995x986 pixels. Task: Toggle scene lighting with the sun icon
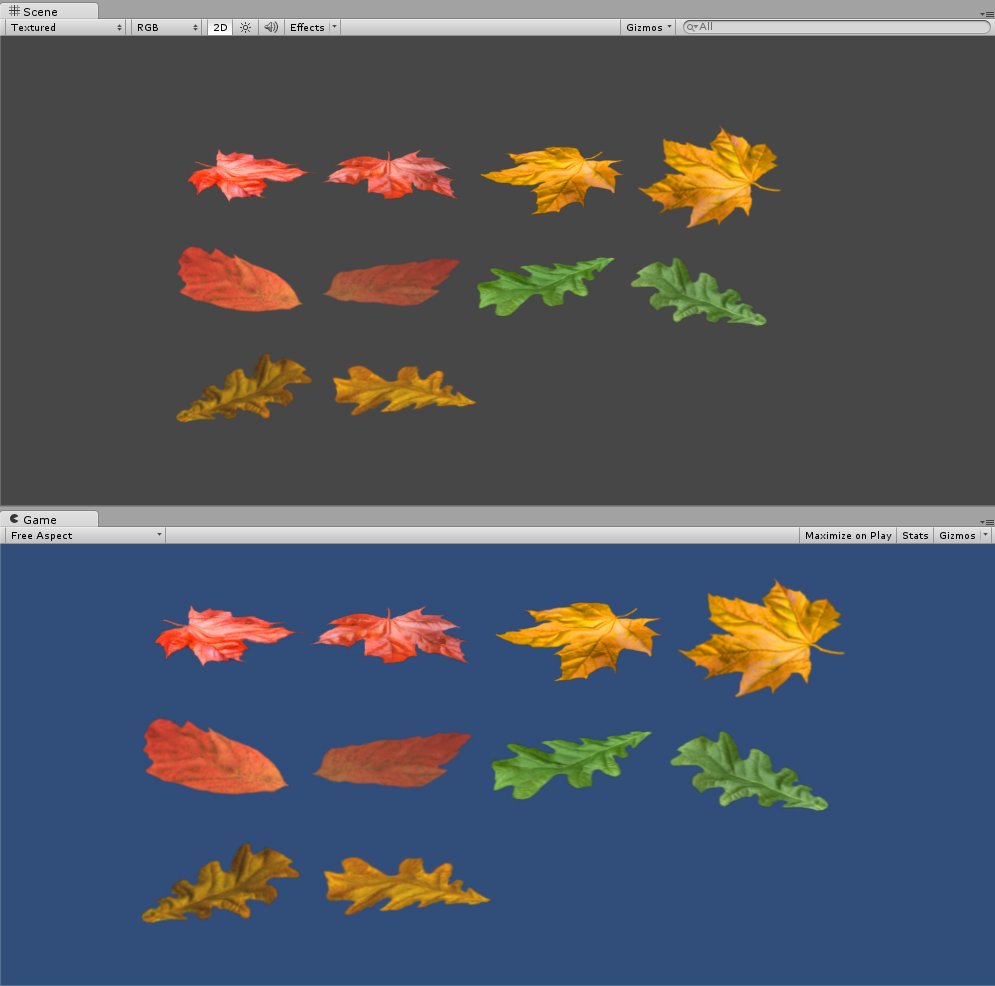coord(244,27)
